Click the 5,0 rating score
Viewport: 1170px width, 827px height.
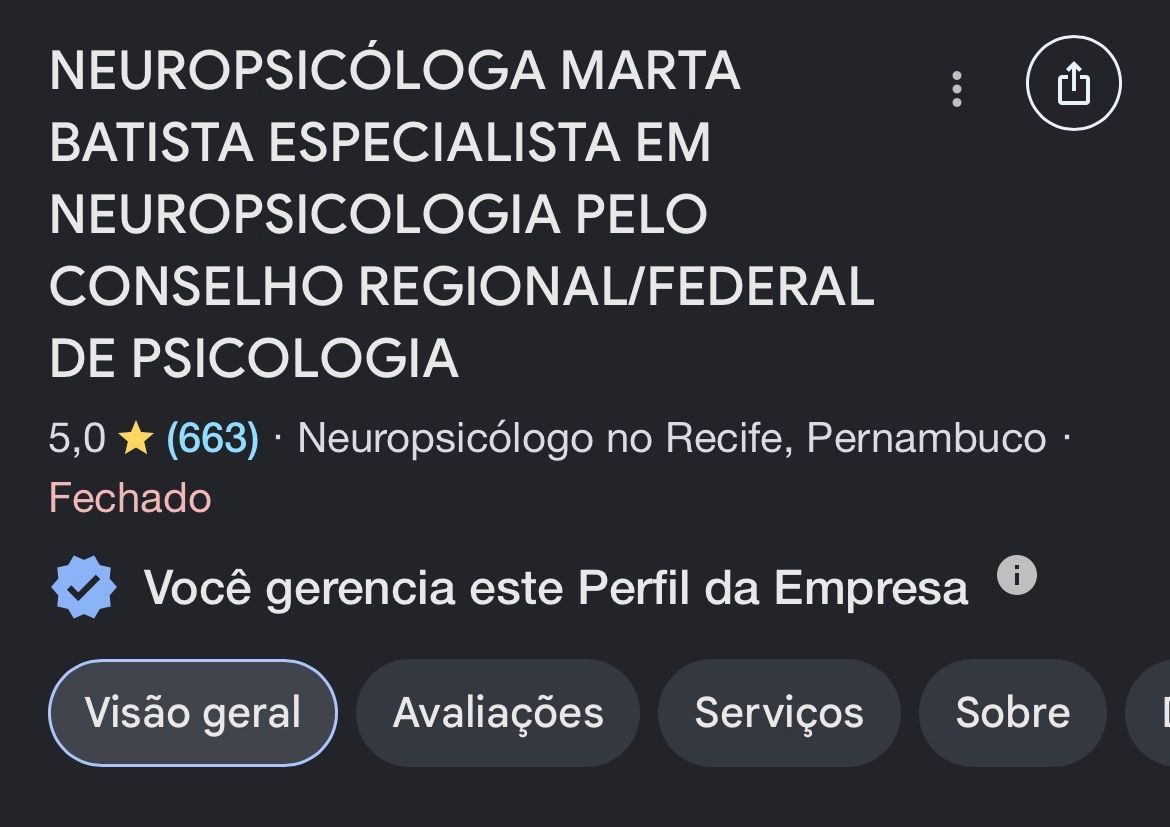(77, 438)
